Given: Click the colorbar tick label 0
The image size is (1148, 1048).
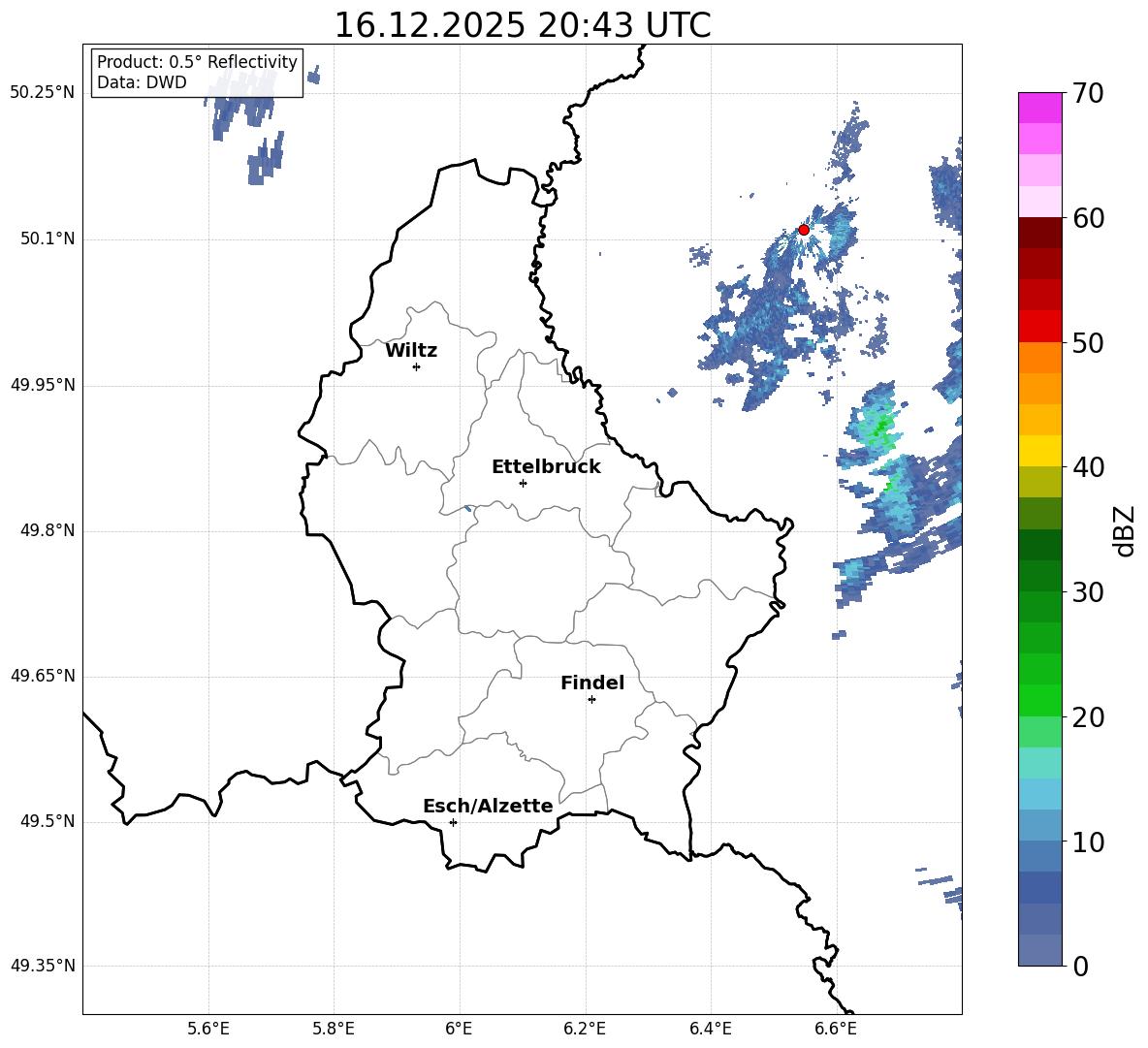Looking at the screenshot, I should (1080, 966).
